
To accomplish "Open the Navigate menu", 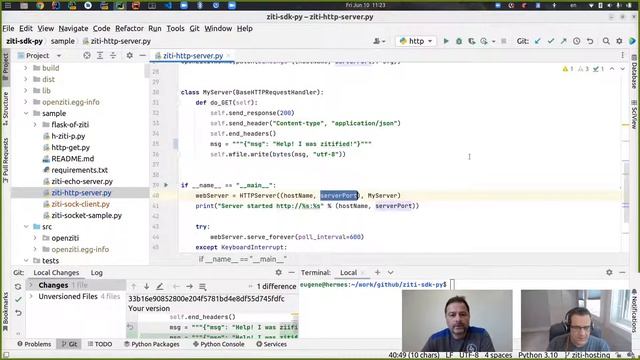I will 73,28.
